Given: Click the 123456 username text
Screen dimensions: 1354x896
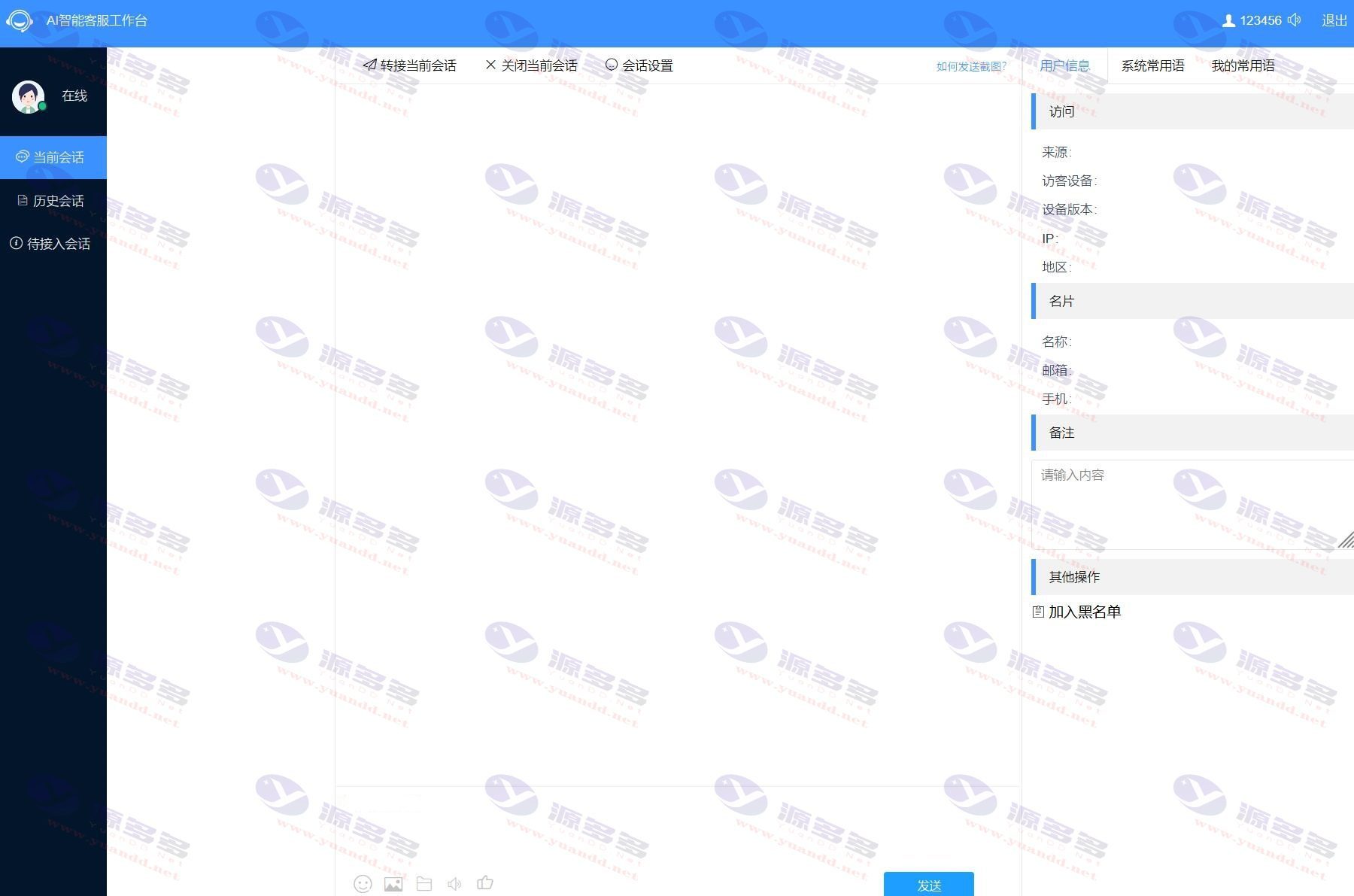Looking at the screenshot, I should 1261,21.
